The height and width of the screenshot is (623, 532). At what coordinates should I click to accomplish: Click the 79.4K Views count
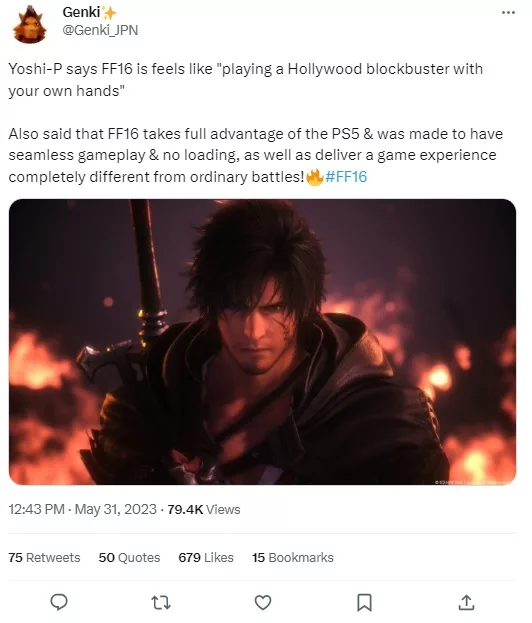204,509
